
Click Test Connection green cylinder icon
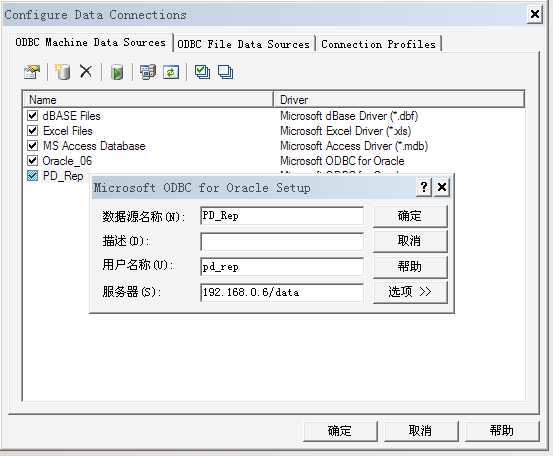point(117,72)
